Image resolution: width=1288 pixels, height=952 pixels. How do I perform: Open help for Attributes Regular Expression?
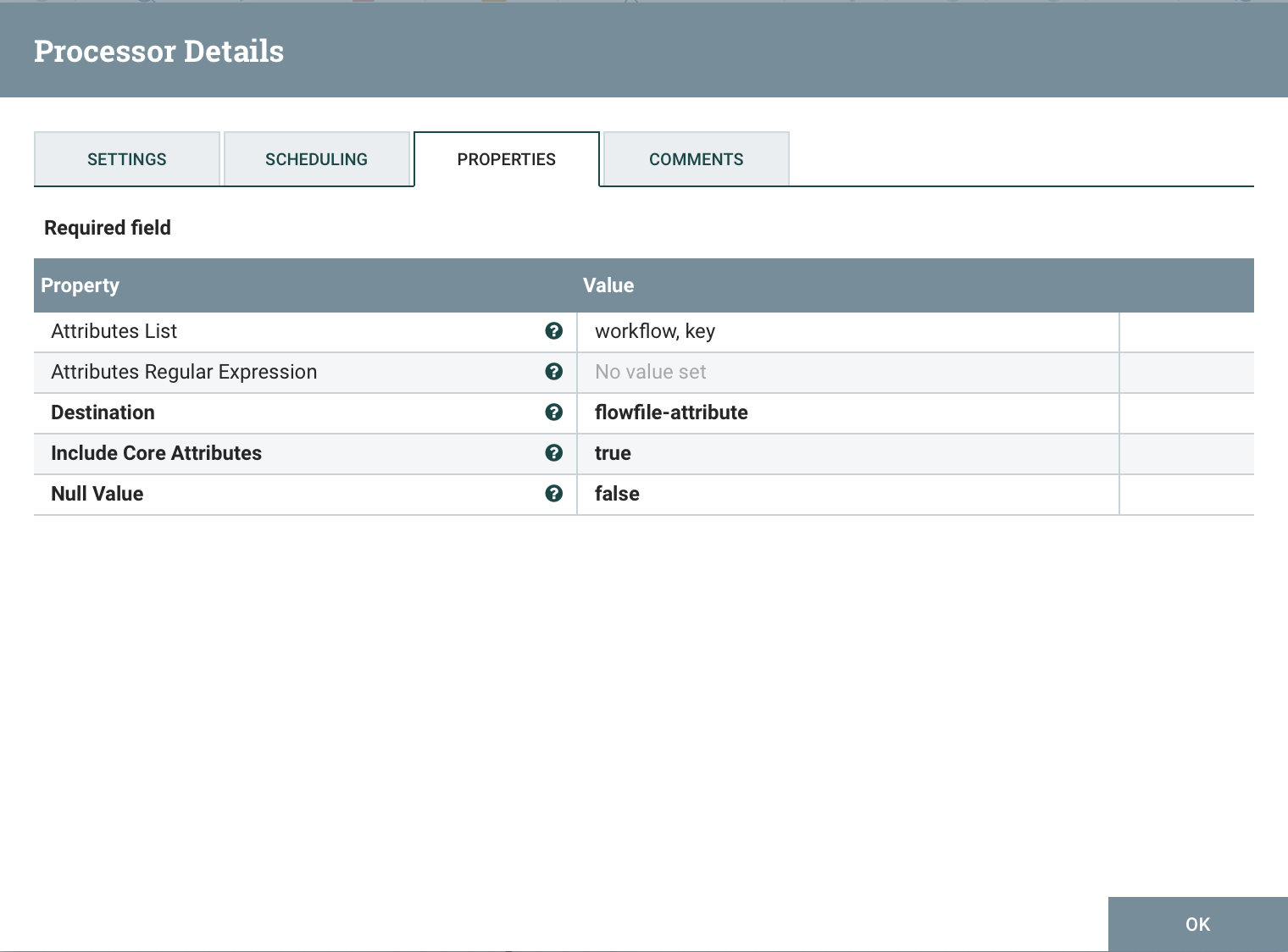click(x=555, y=372)
